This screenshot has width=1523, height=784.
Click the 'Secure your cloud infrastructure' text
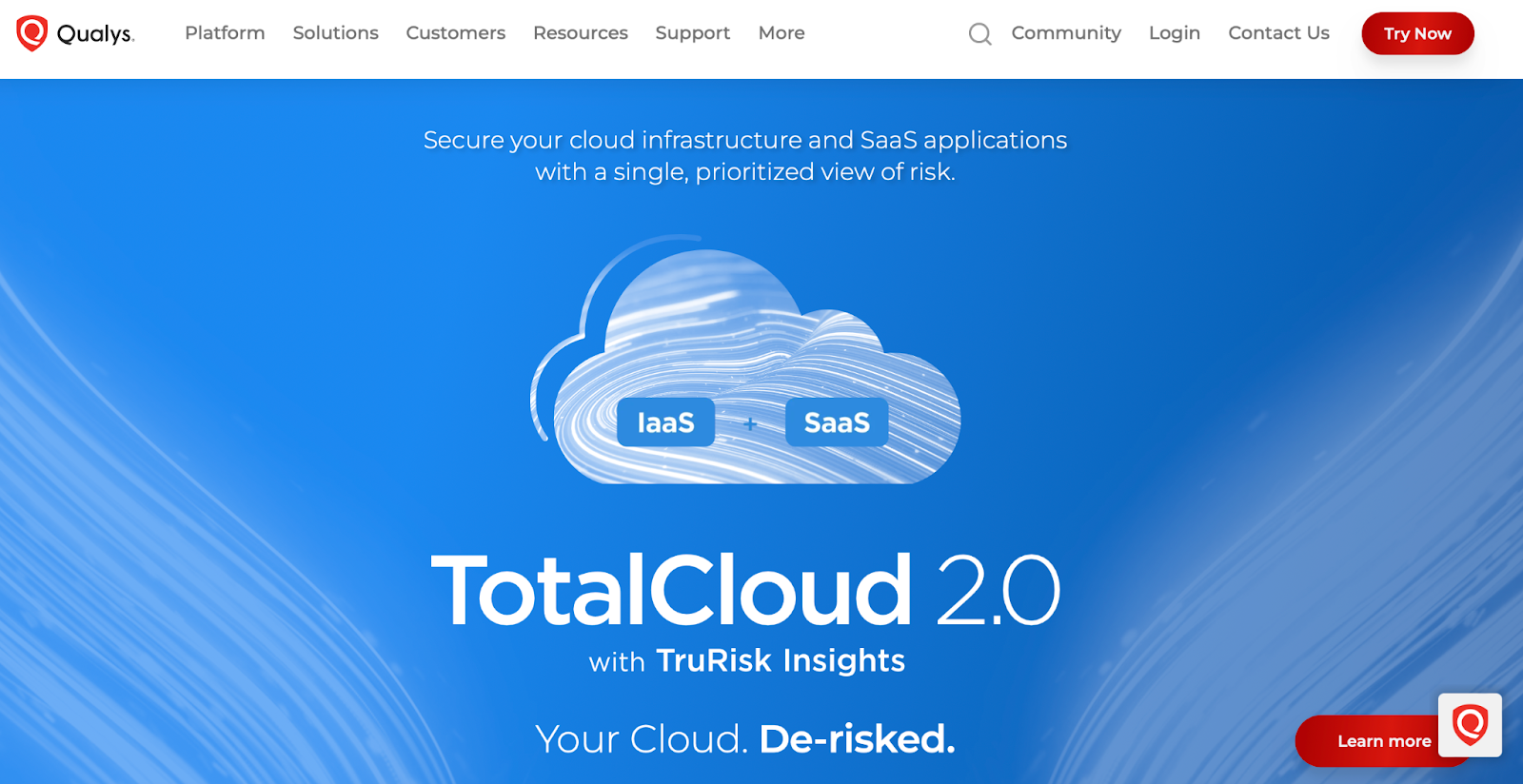[745, 155]
